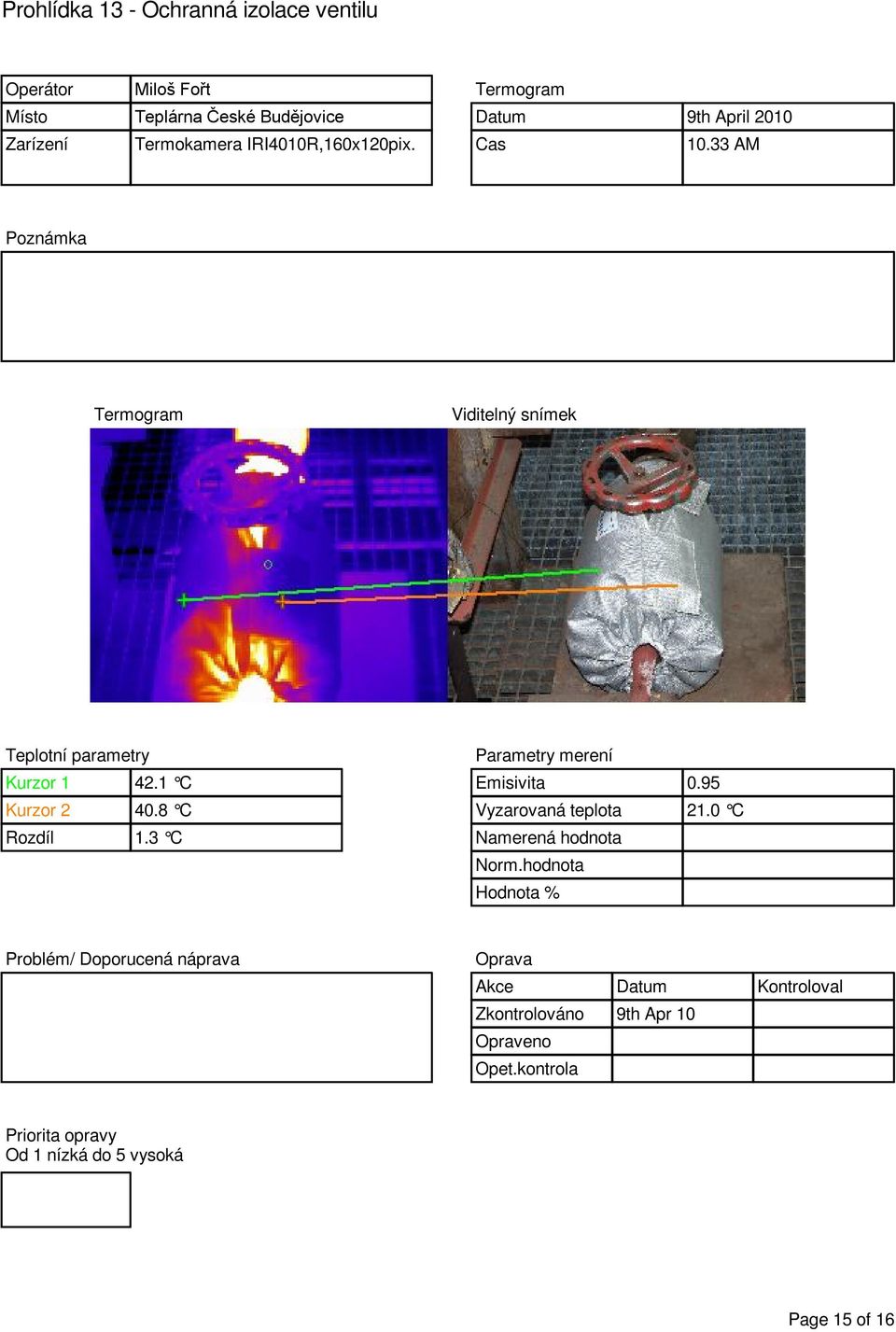Select the 'Termokamera IRI4010R,160x120pix.' cell
The height and width of the screenshot is (1332, 896).
click(x=281, y=145)
